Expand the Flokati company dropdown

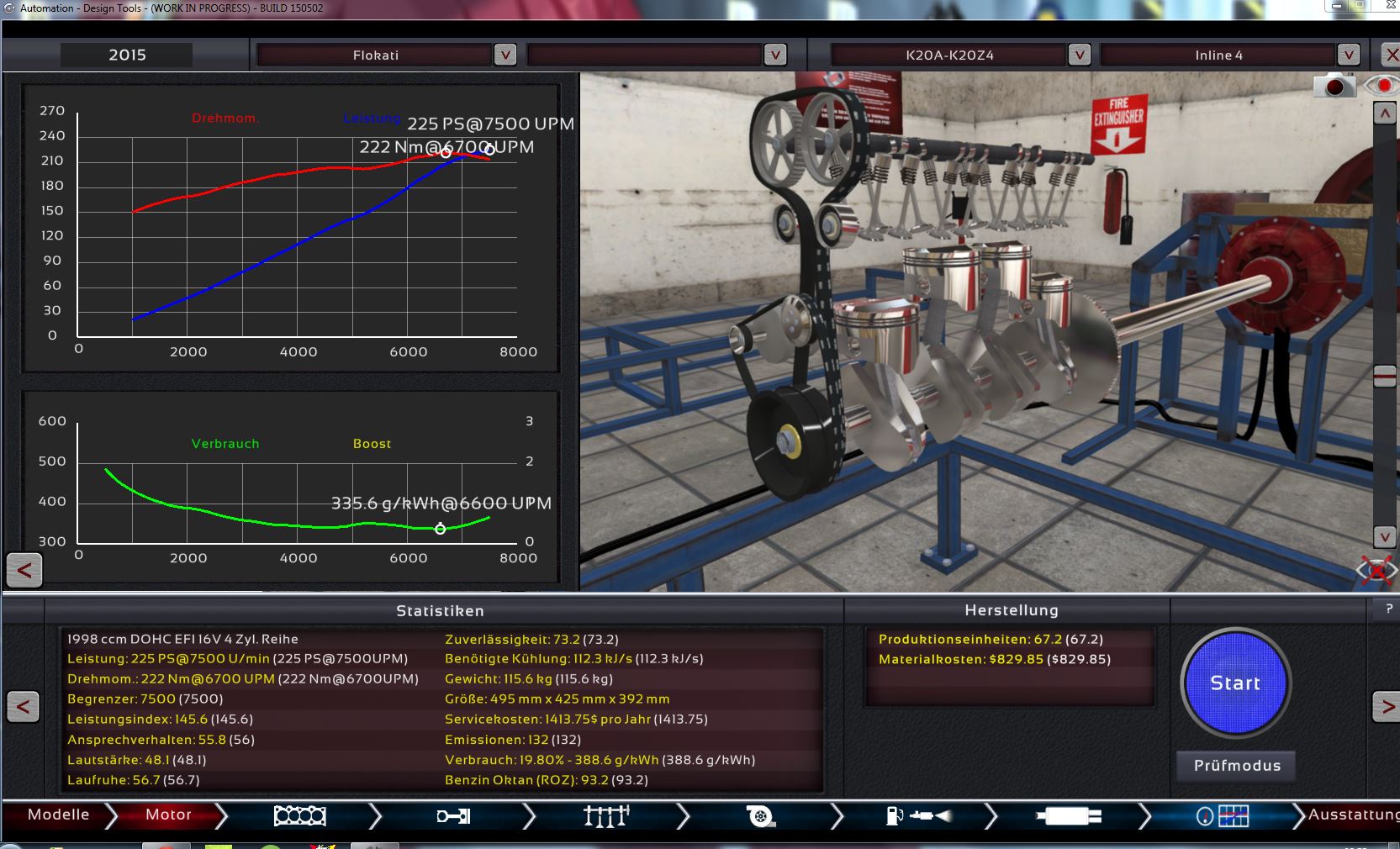[x=505, y=55]
